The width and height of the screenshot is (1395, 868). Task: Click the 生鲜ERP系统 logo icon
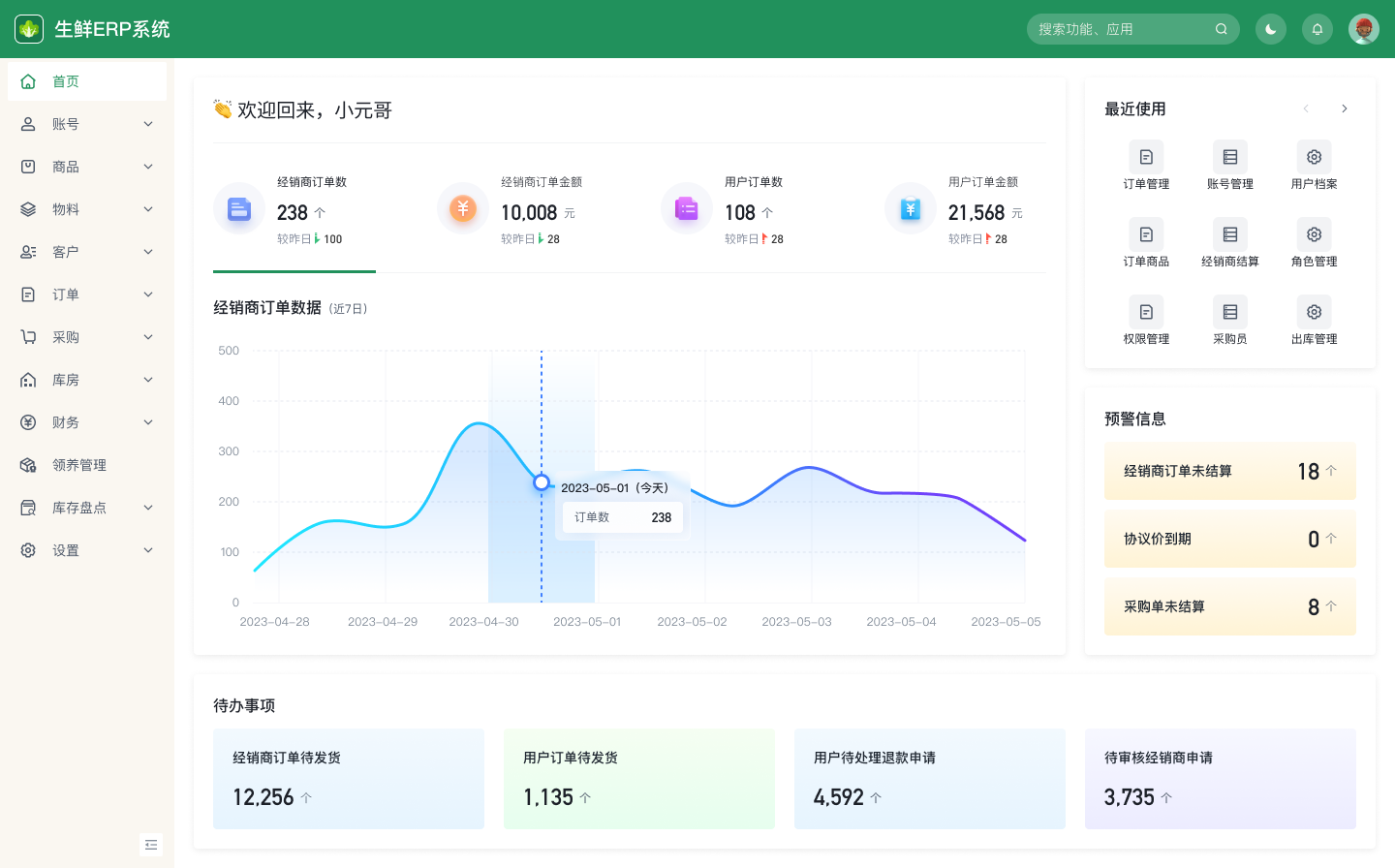tap(29, 29)
